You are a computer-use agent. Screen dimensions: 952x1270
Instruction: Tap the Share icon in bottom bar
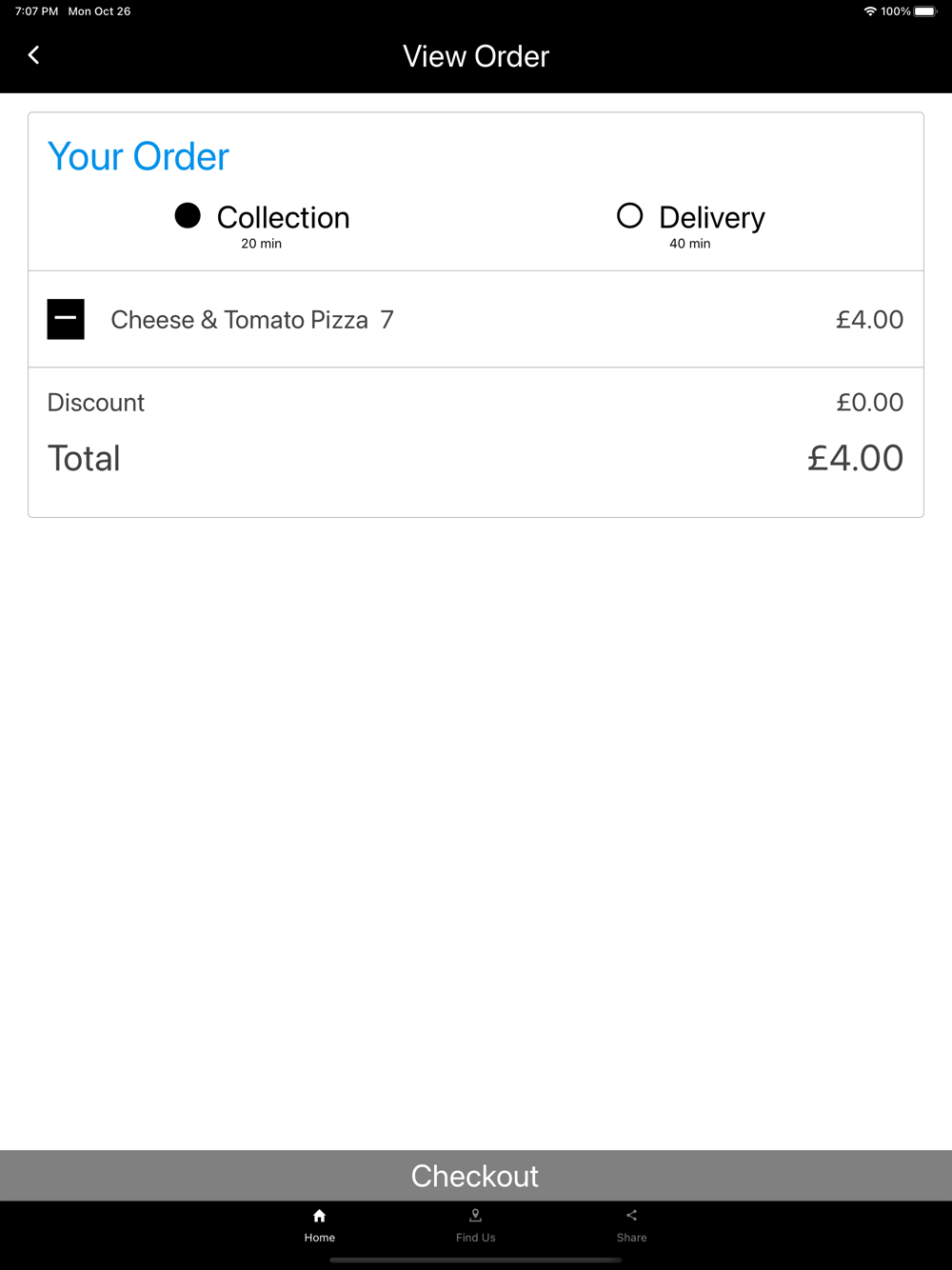[x=631, y=1216]
